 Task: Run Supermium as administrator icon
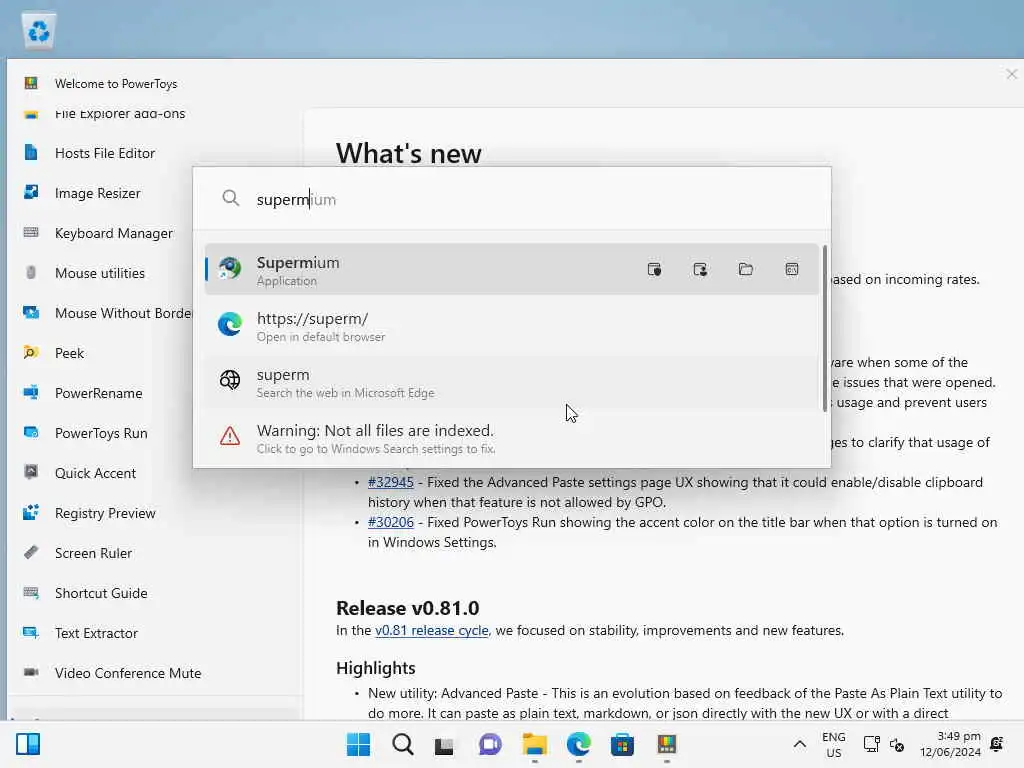654,270
